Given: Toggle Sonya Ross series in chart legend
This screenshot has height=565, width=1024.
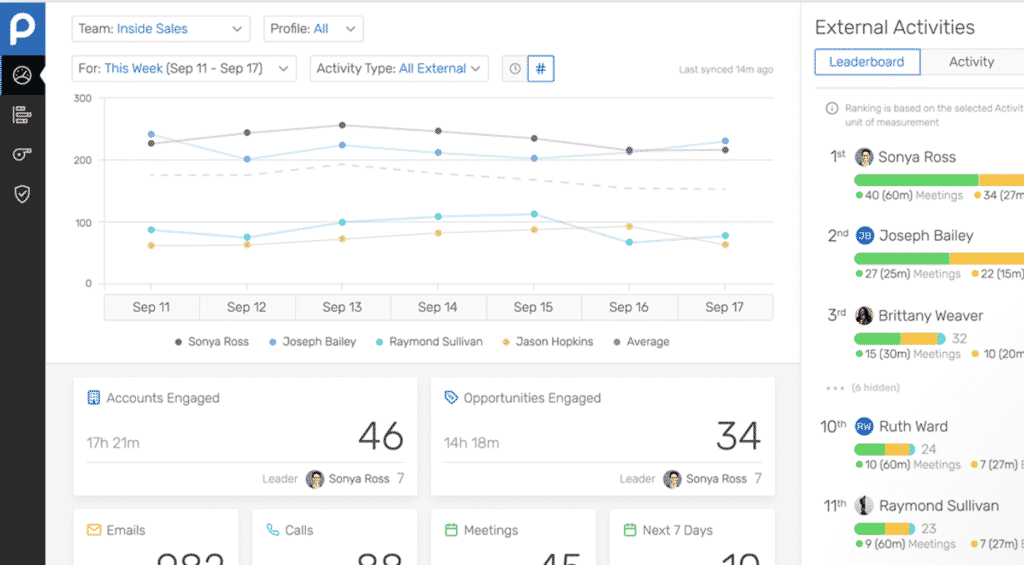Looking at the screenshot, I should 212,342.
